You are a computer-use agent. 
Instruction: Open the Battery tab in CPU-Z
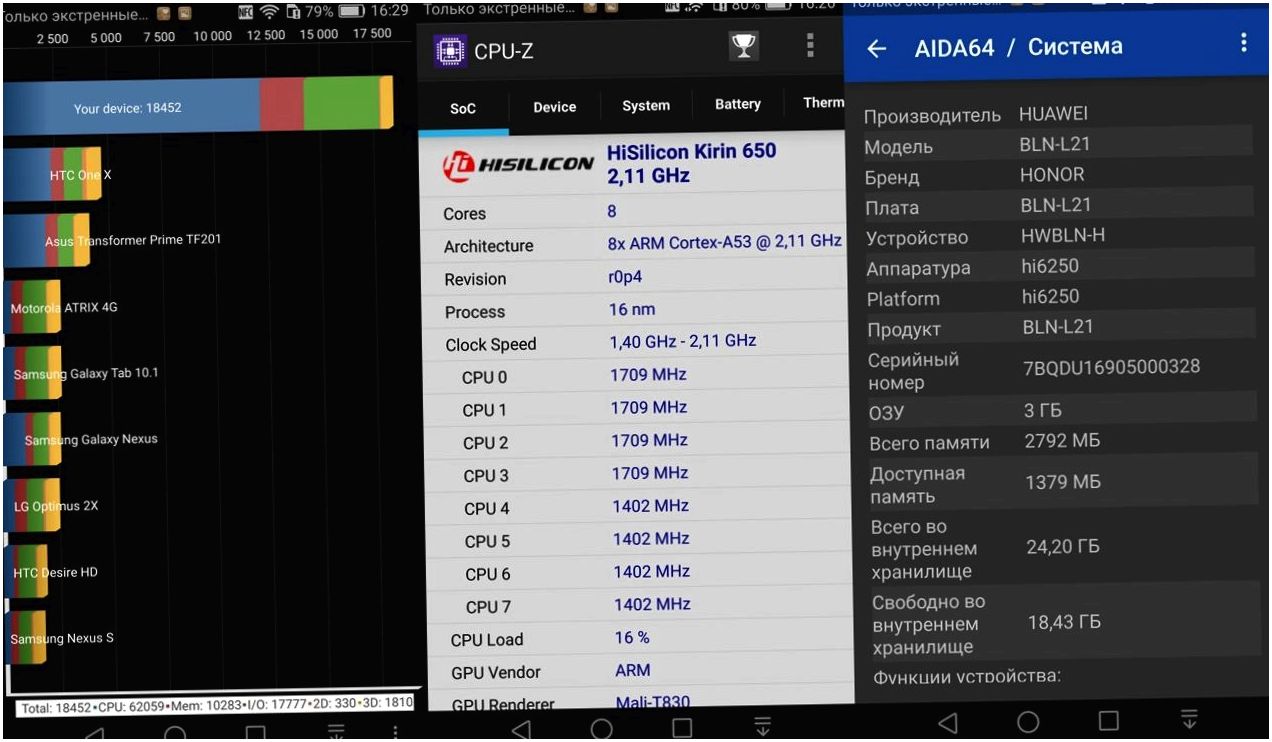[738, 104]
